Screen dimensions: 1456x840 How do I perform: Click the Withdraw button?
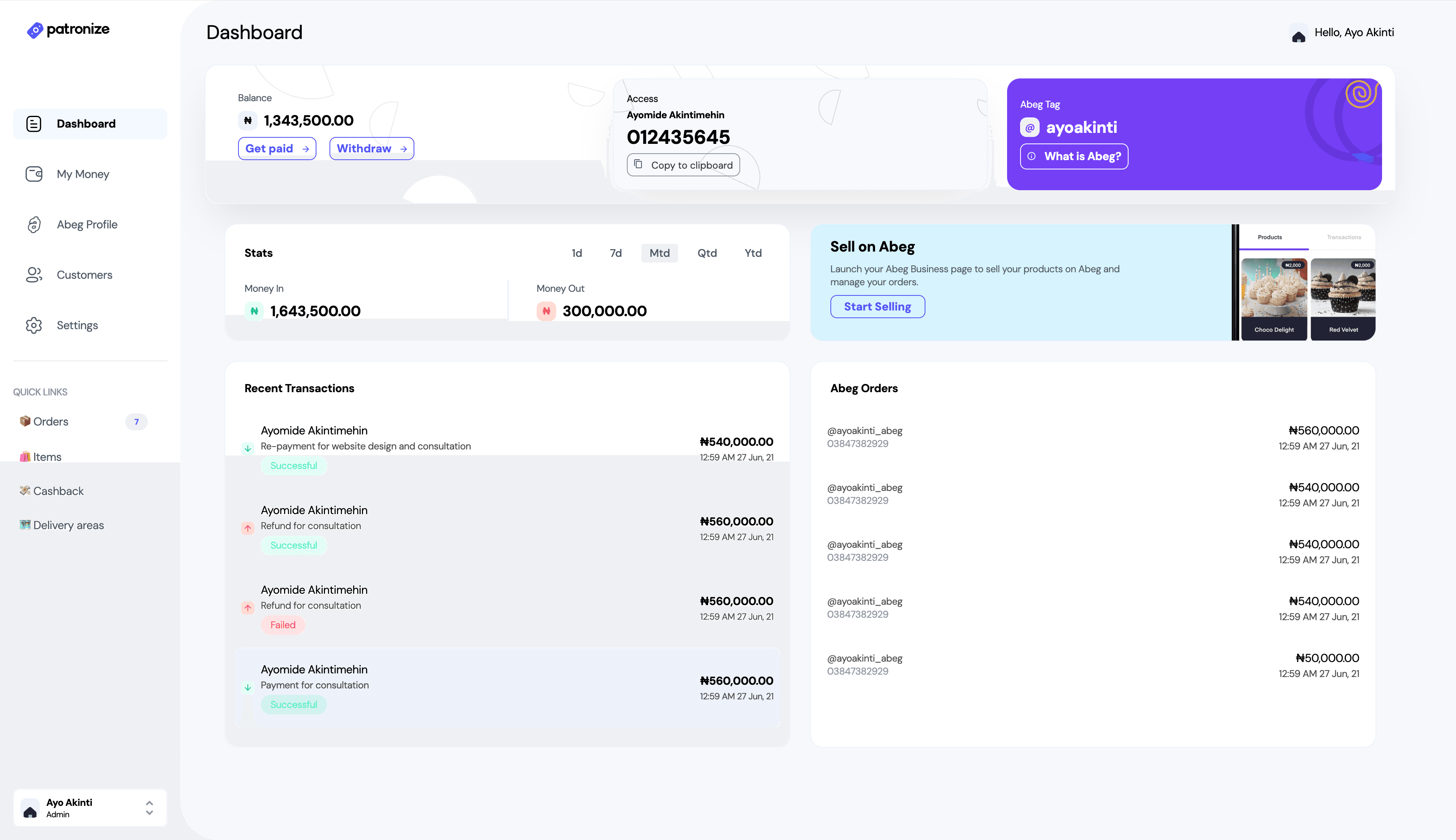tap(371, 149)
